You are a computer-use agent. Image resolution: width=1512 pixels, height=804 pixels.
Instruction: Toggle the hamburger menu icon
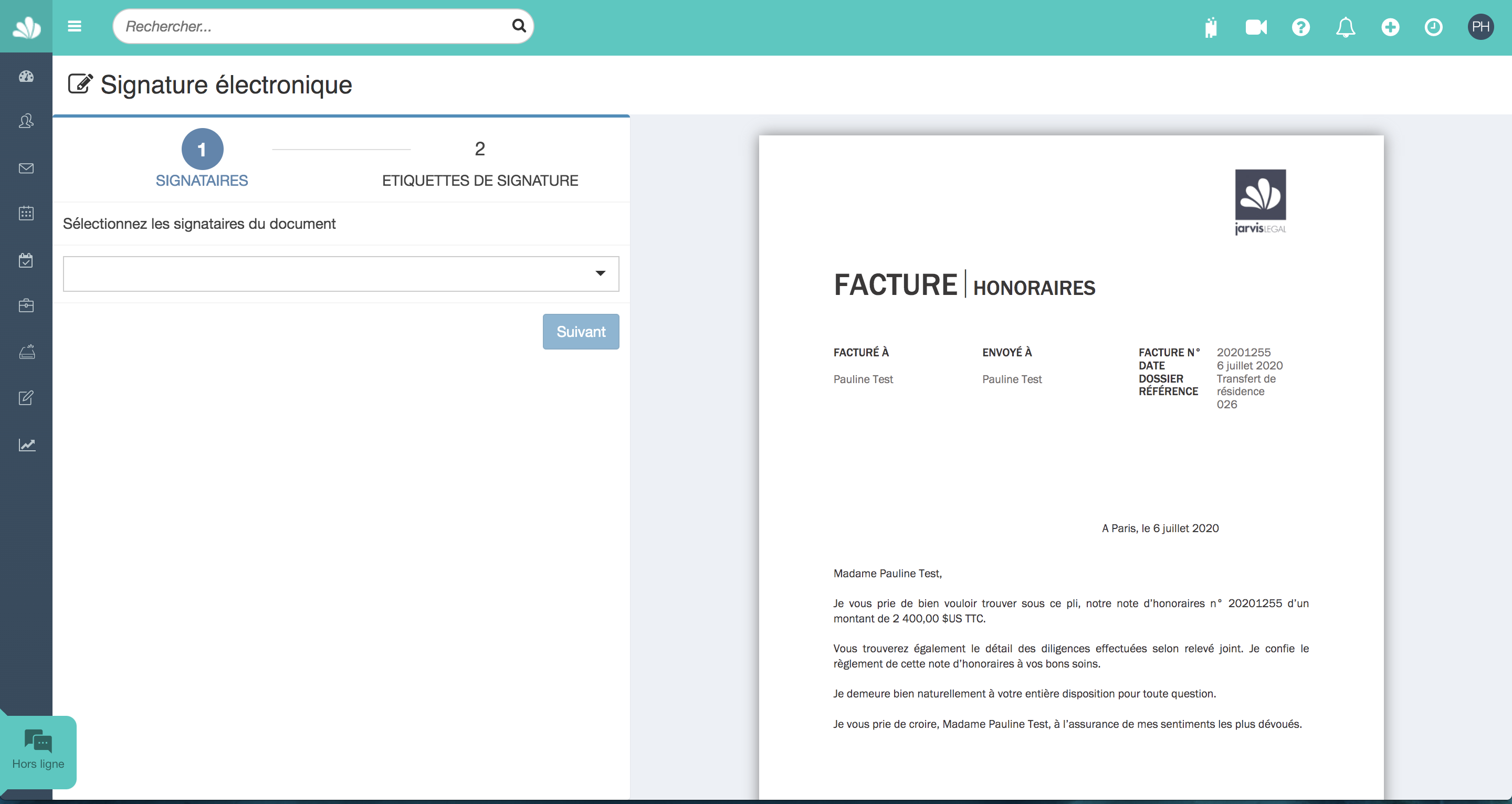click(x=75, y=26)
